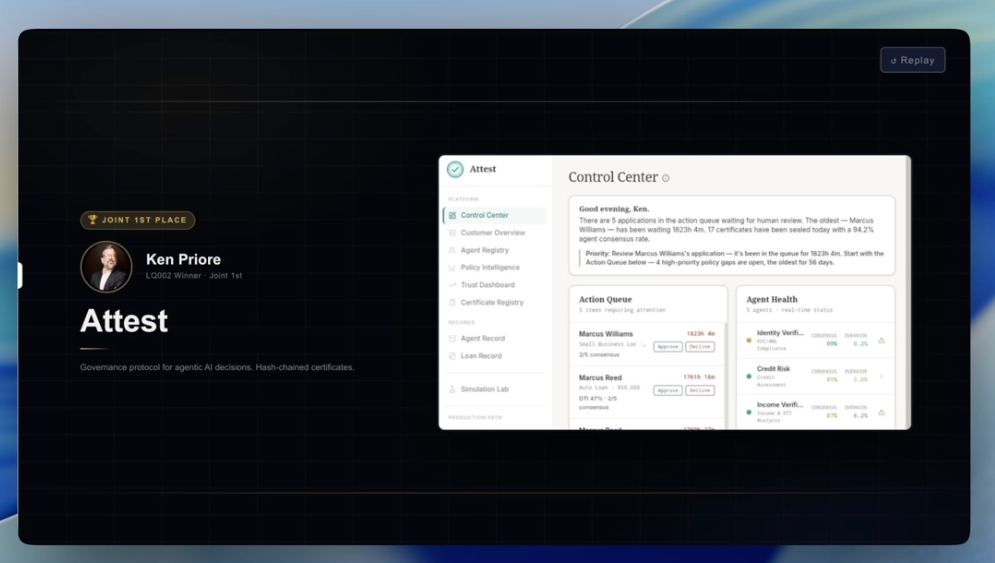Click the Agent Registry sidebar icon

(452, 250)
